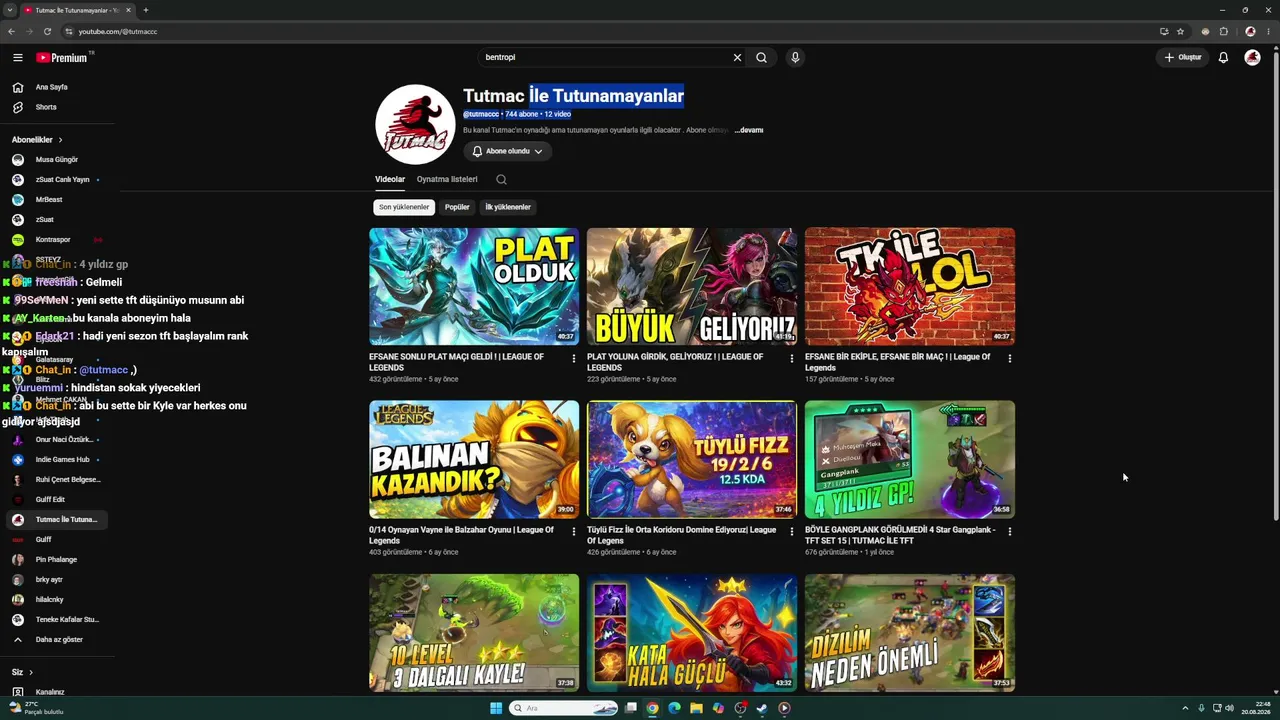Open a new browser tab
The height and width of the screenshot is (720, 1280).
pyautogui.click(x=146, y=10)
